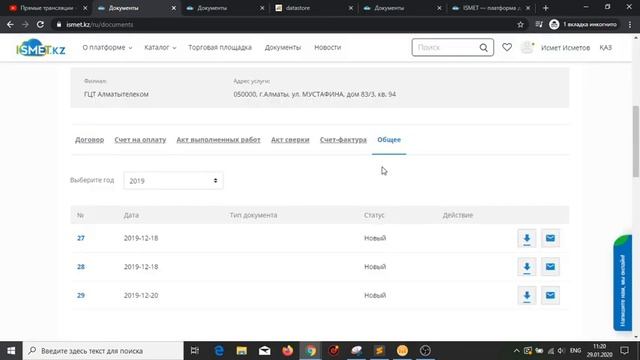This screenshot has width=640, height=360.
Task: Launch Firefox from the taskbar
Action: point(288,351)
